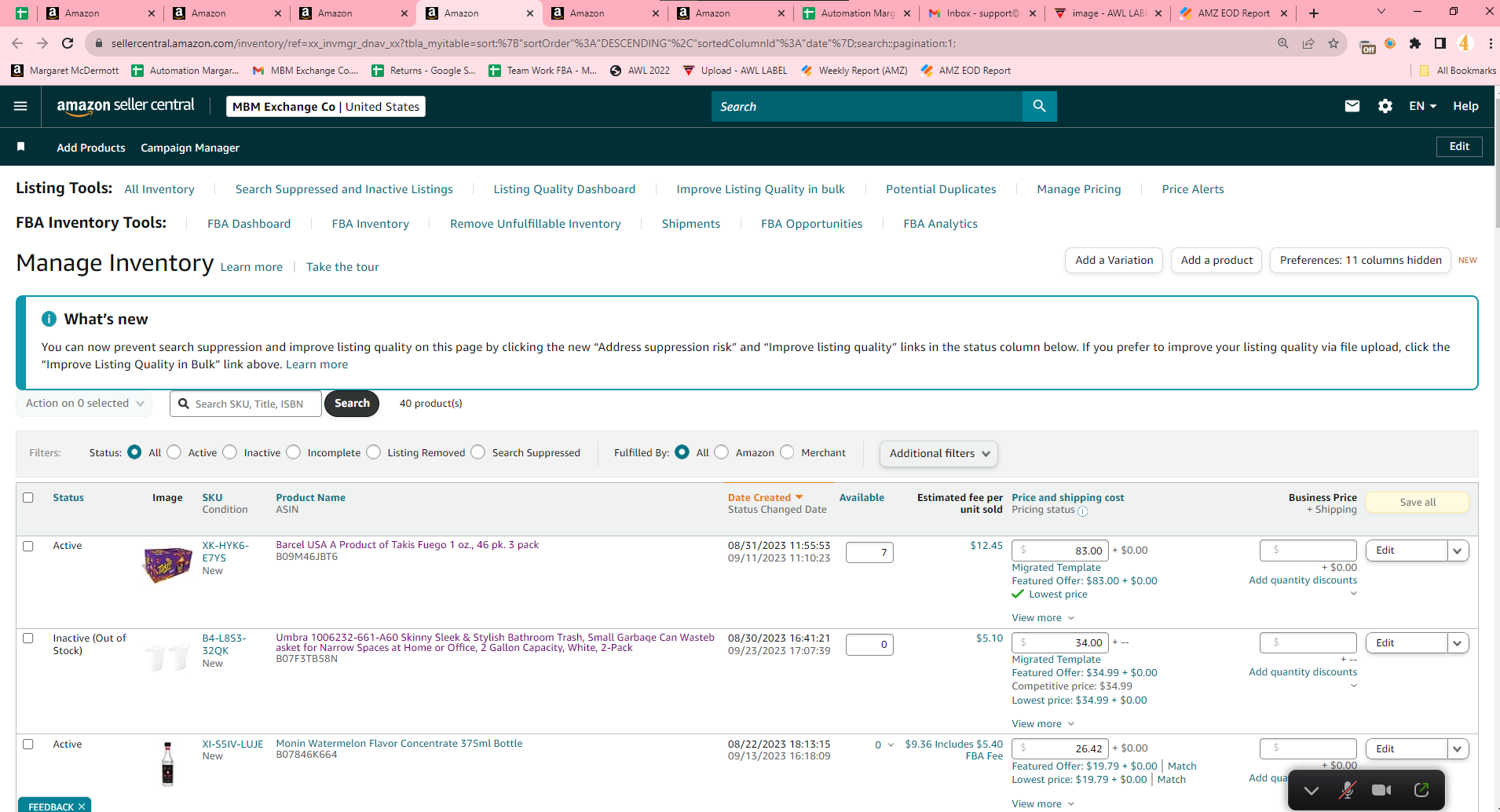Select Fulfilled By Amazon radio button

(x=722, y=452)
